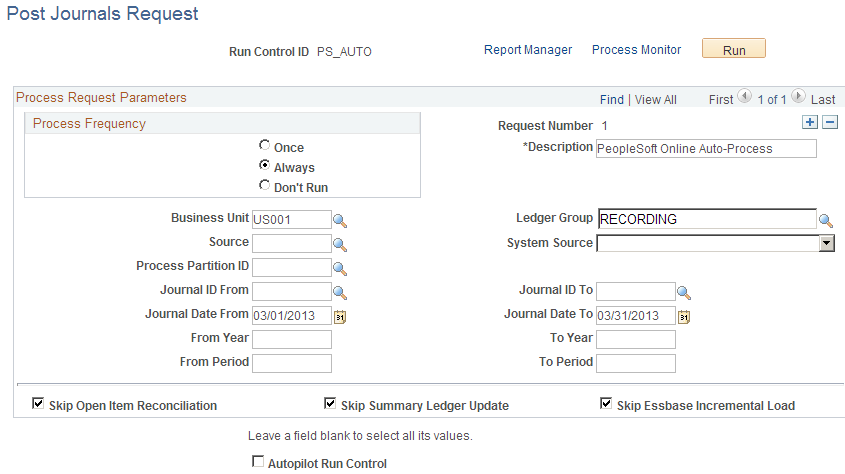Click the To Year field
Image resolution: width=845 pixels, height=474 pixels.
635,339
